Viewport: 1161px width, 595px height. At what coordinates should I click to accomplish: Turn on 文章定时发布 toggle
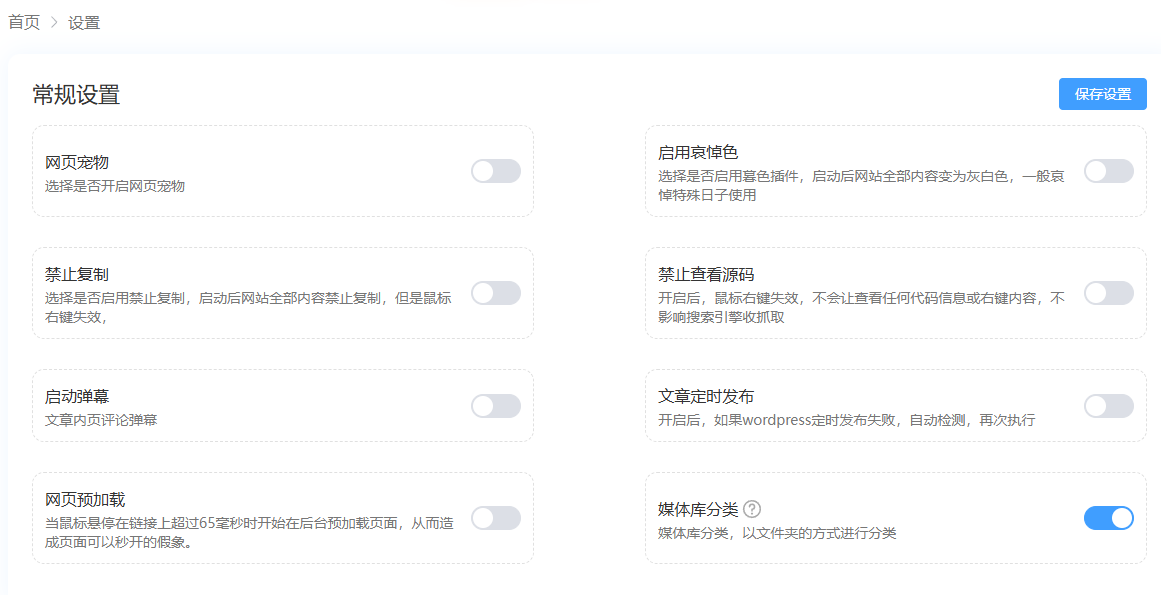tap(1109, 406)
